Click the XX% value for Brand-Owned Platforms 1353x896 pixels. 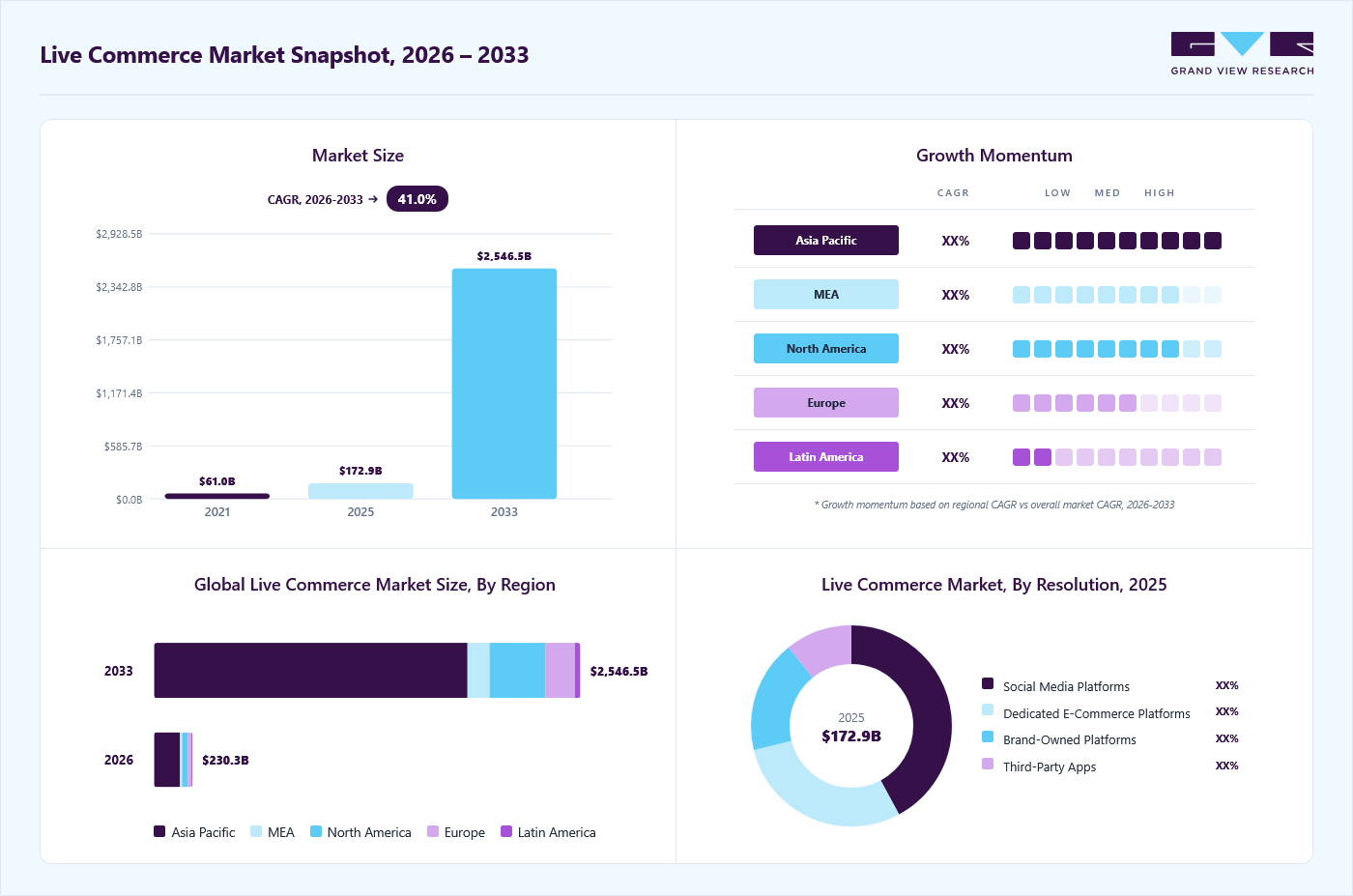(x=1227, y=738)
